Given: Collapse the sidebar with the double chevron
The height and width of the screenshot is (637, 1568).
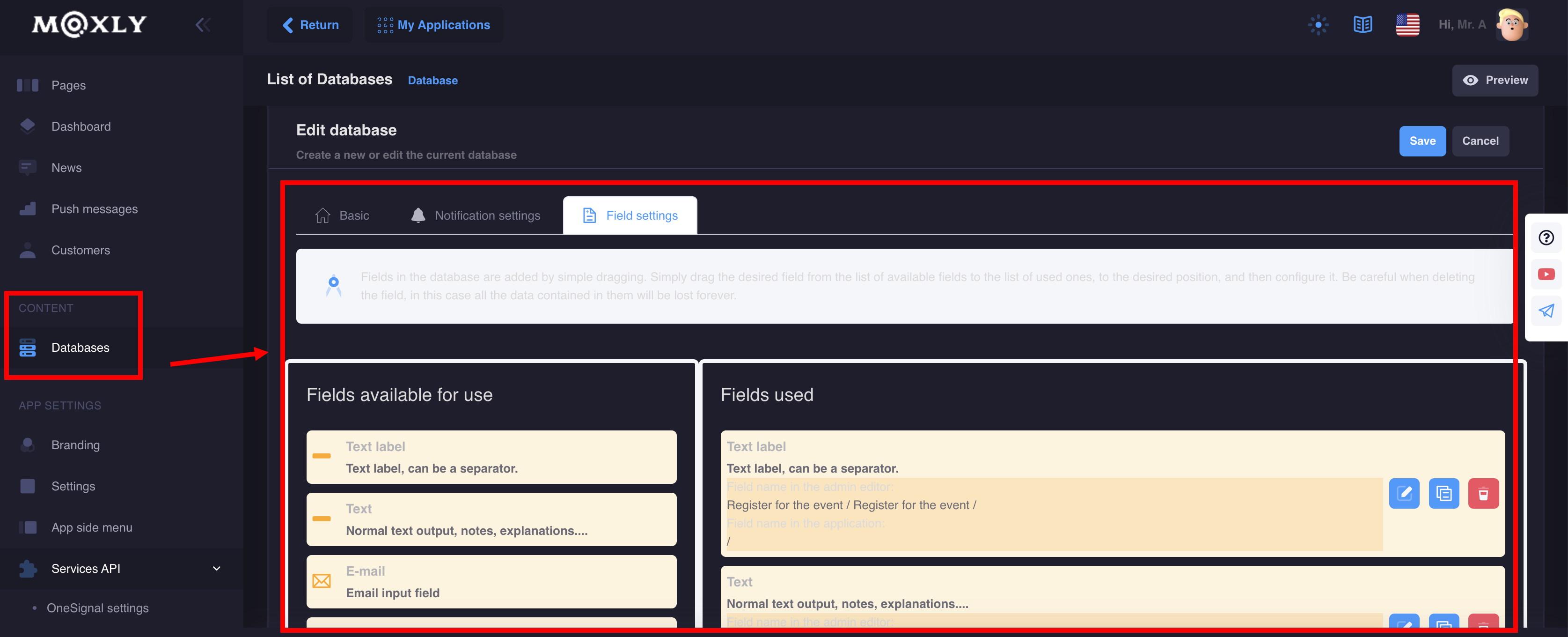Looking at the screenshot, I should point(203,25).
